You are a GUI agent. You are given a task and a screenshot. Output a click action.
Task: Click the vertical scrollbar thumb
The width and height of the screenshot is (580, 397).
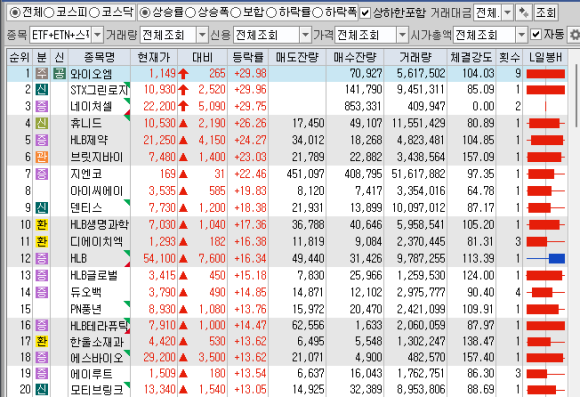577,95
